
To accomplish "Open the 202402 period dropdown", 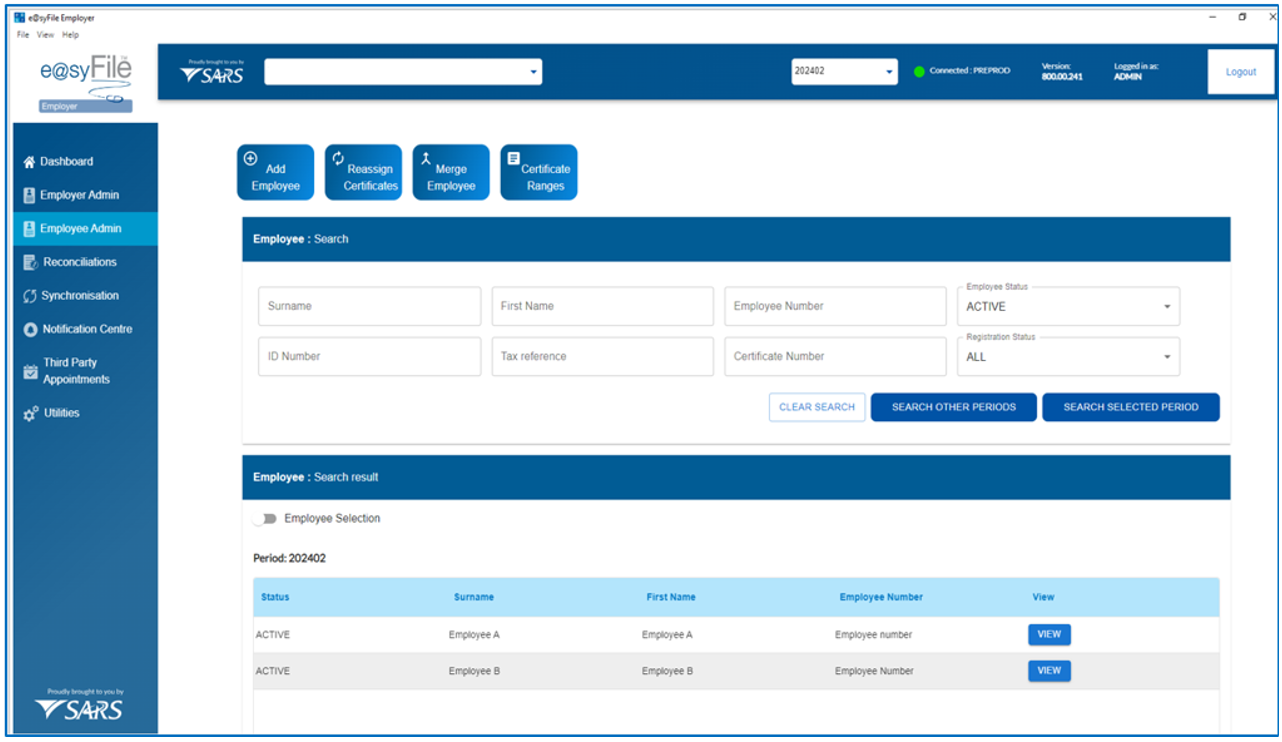I will click(x=844, y=72).
